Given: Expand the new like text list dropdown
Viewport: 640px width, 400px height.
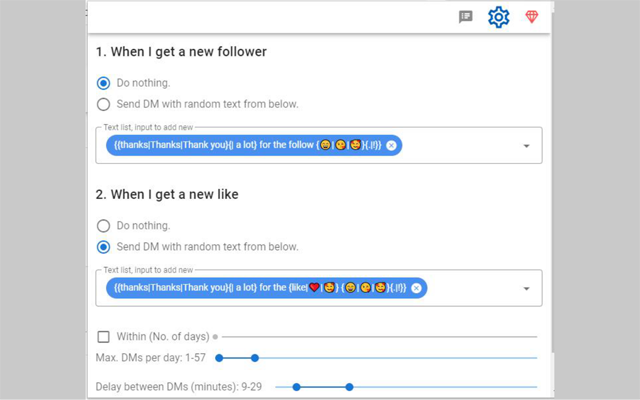Looking at the screenshot, I should 527,289.
